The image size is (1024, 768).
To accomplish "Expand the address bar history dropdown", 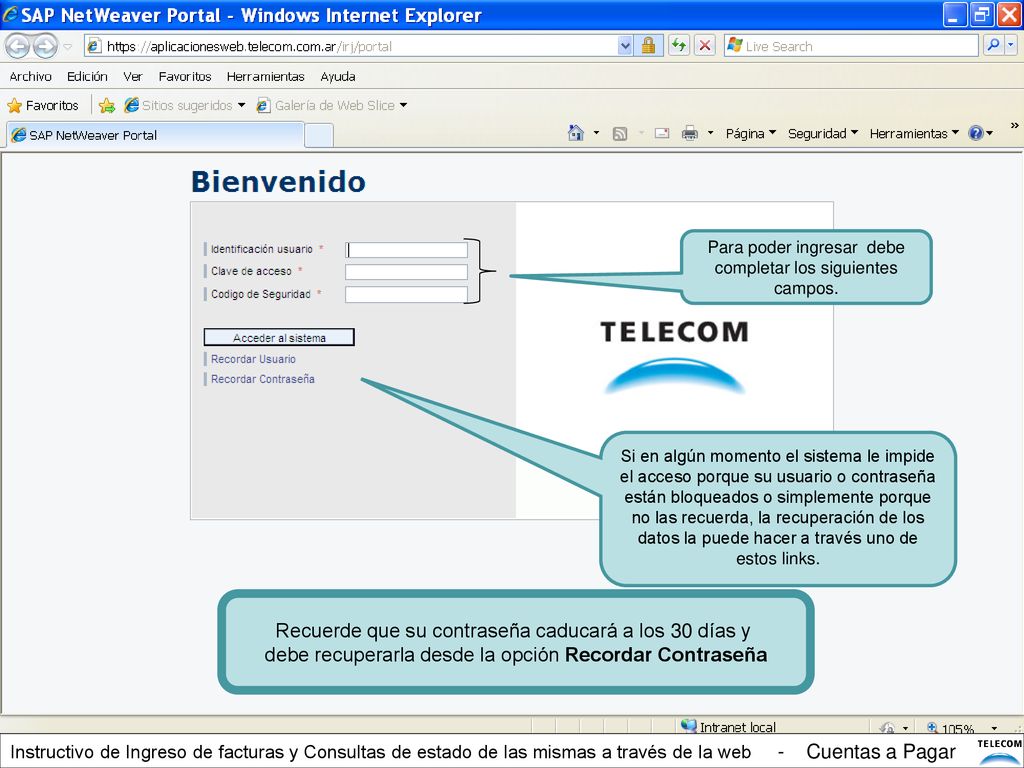I will (625, 46).
